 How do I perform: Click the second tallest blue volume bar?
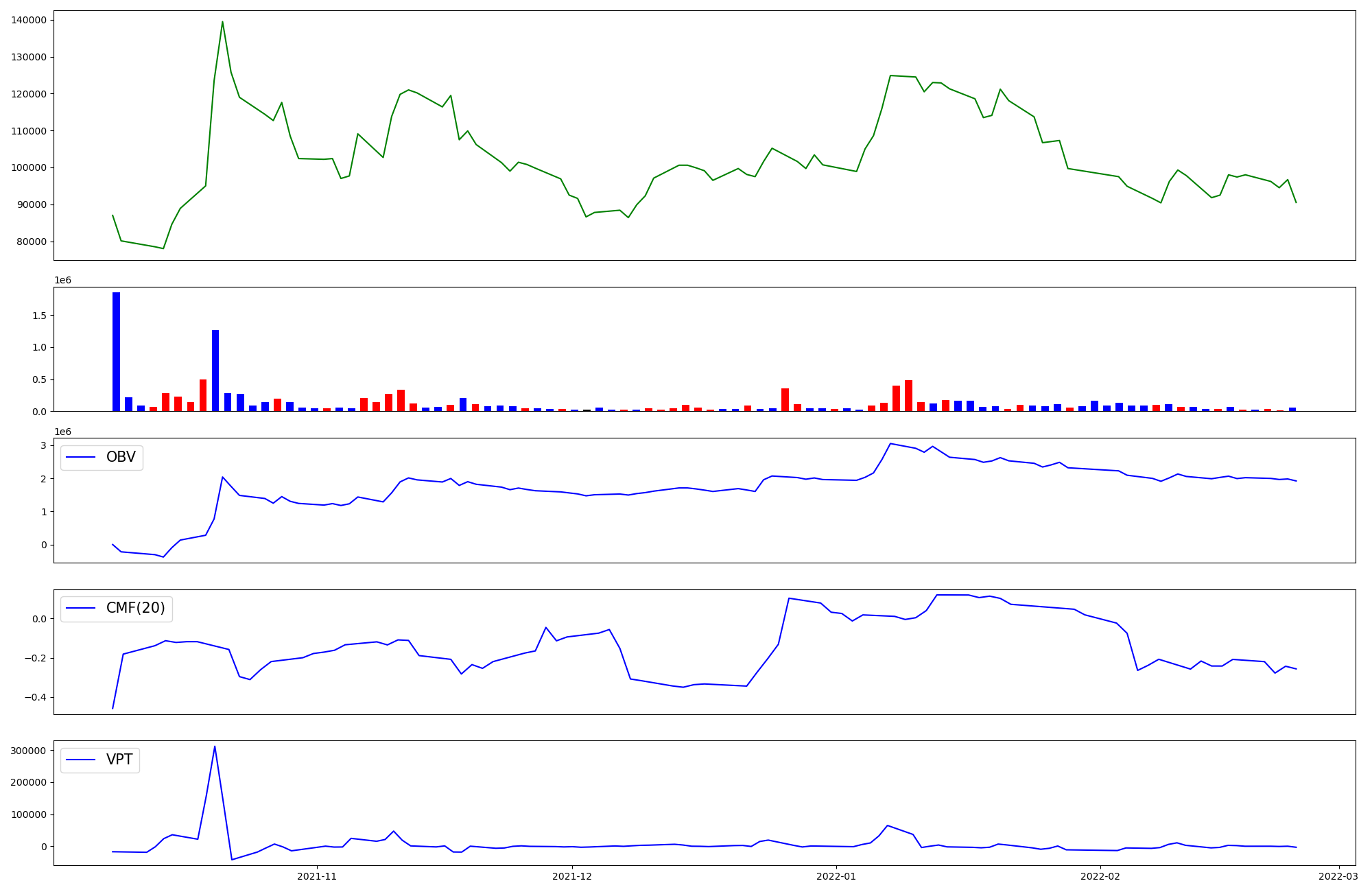pyautogui.click(x=215, y=371)
